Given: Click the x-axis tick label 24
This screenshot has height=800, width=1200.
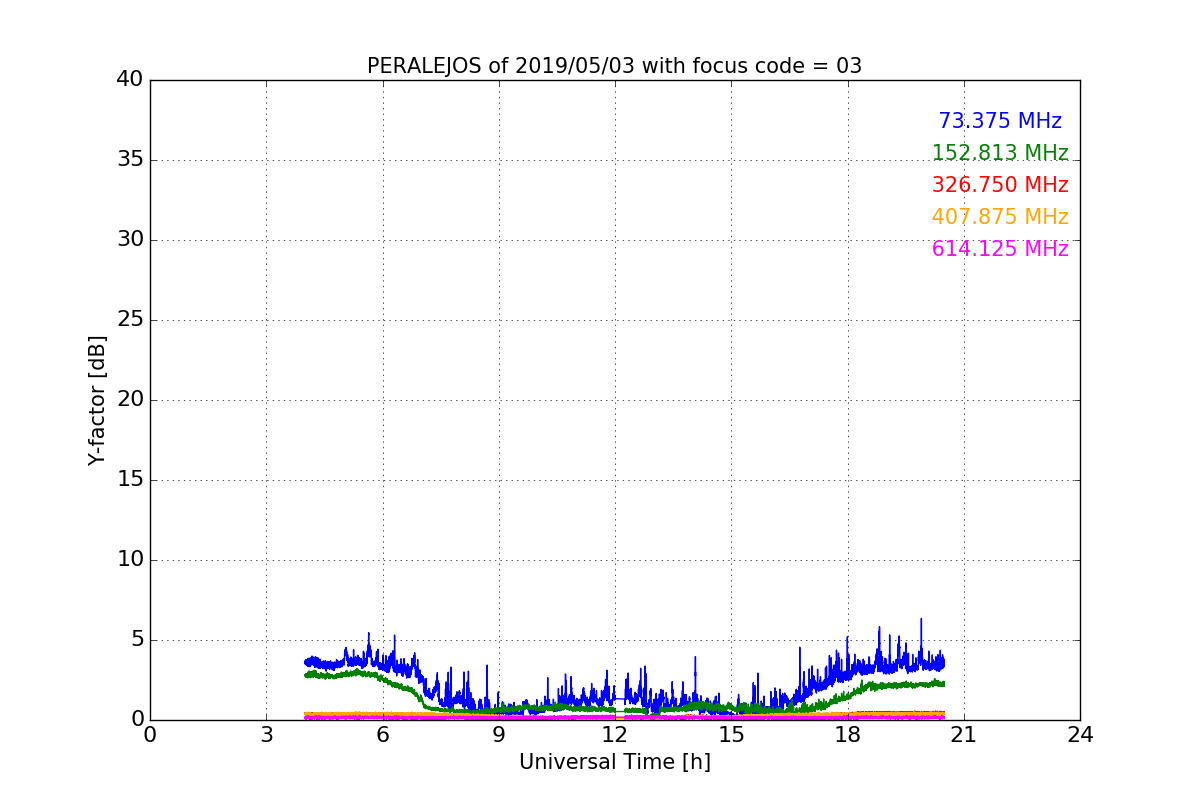Looking at the screenshot, I should (x=1080, y=735).
